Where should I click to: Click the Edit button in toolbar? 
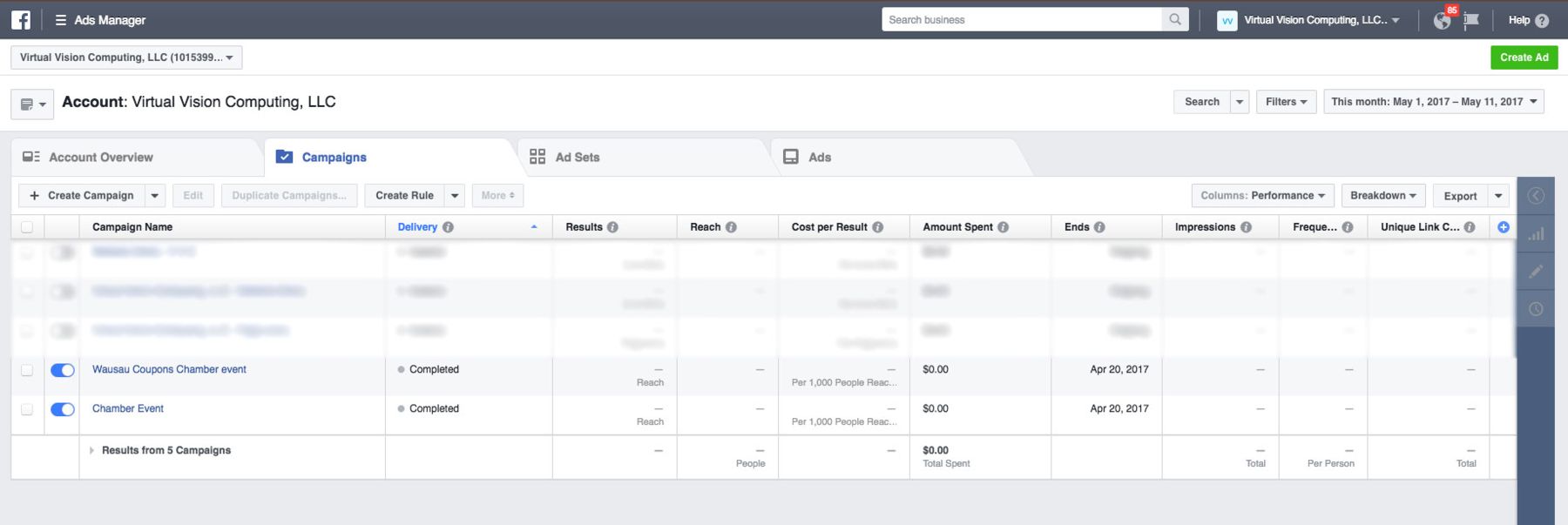point(193,196)
